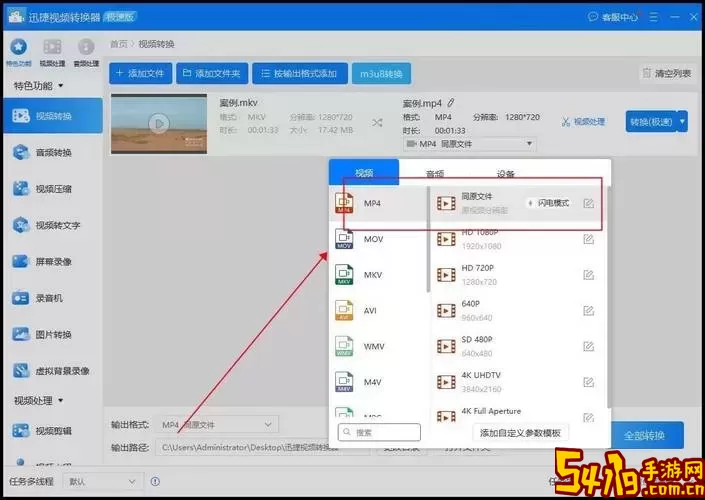Click 添加文件 button
This screenshot has width=705, height=500.
pos(140,73)
